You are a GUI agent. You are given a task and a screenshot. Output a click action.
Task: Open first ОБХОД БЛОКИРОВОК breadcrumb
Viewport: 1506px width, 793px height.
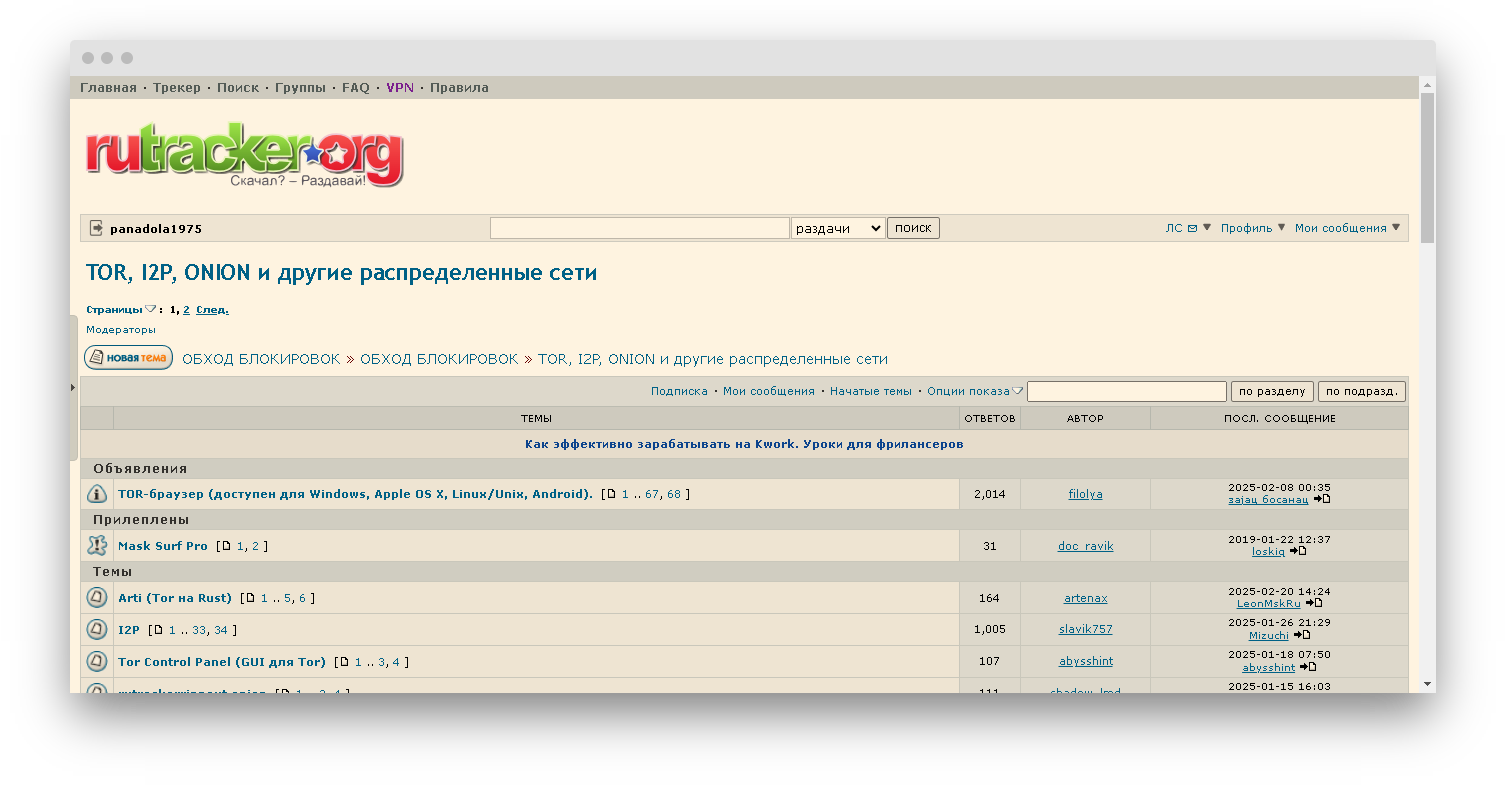point(261,359)
